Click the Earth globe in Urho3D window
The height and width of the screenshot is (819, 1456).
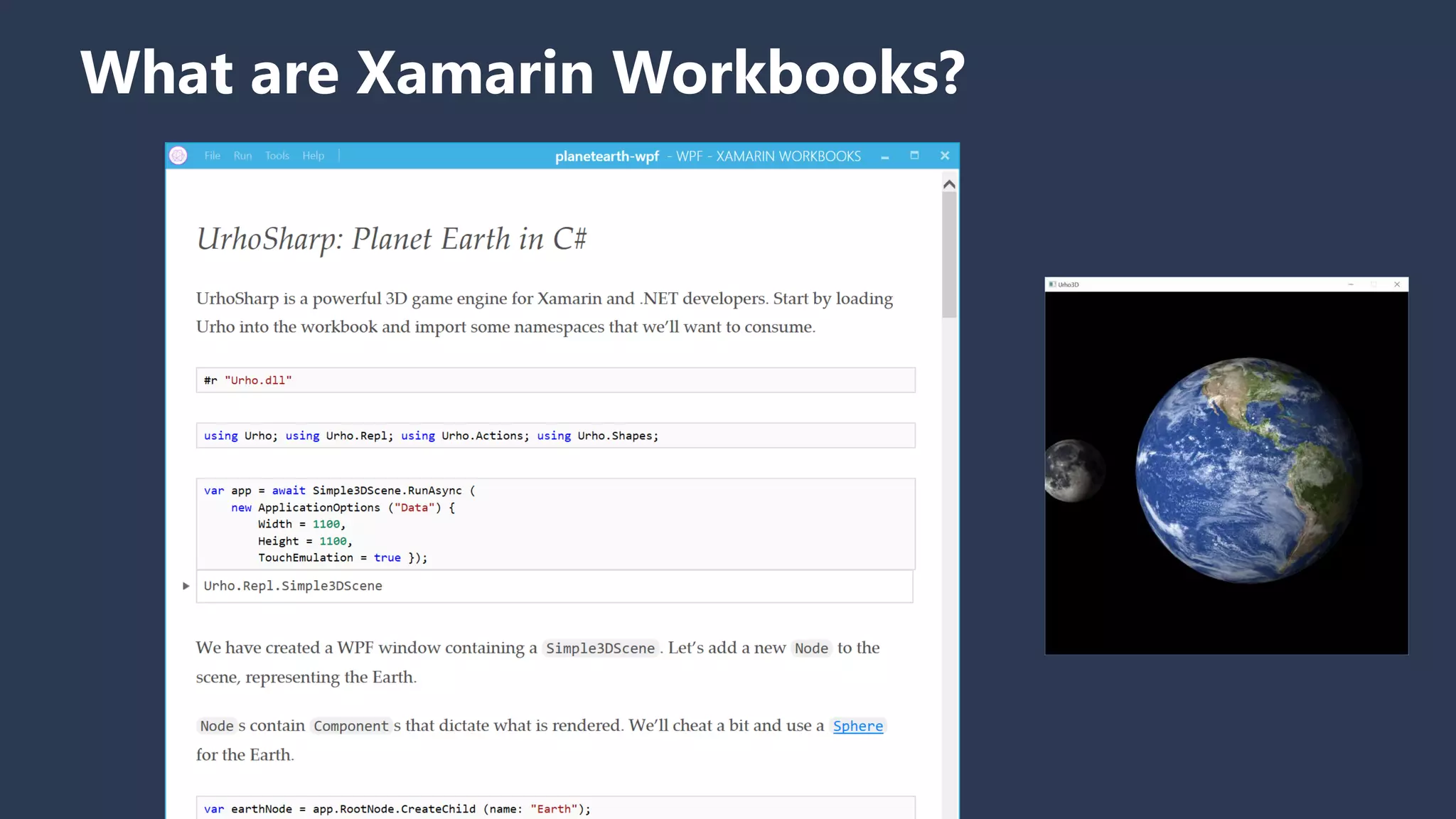click(x=1248, y=470)
